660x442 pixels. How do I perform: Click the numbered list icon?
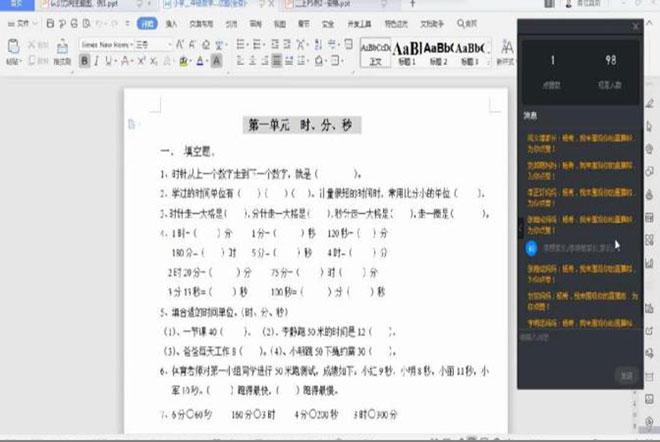click(257, 44)
